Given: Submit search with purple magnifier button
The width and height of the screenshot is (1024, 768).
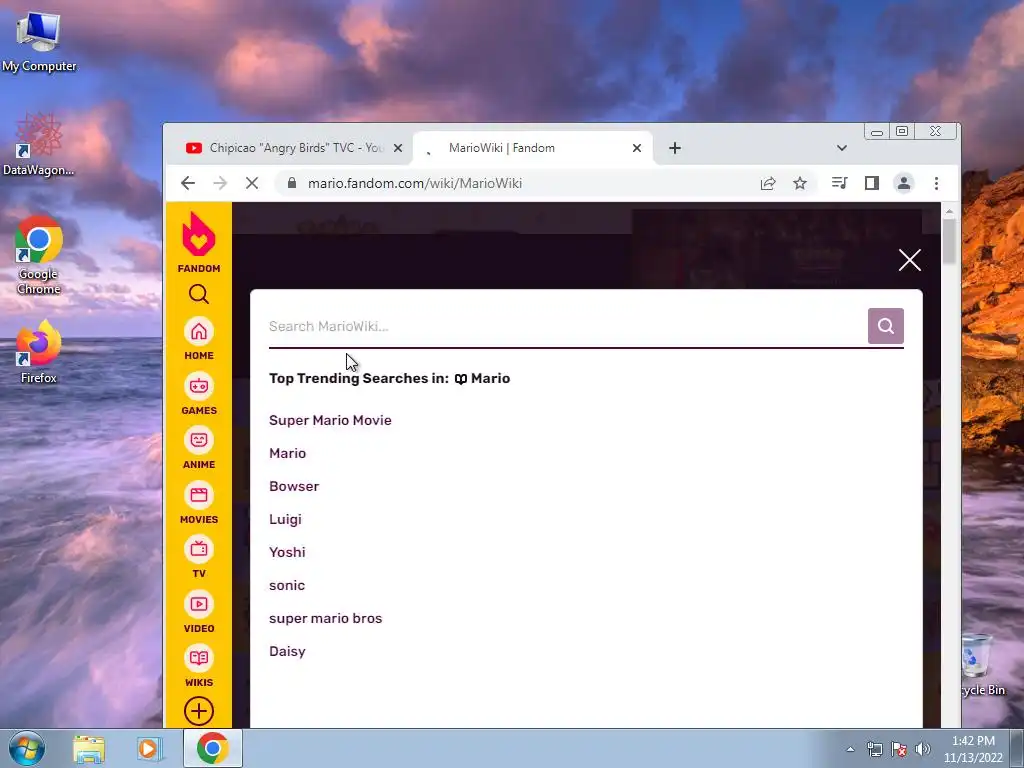Looking at the screenshot, I should click(886, 326).
